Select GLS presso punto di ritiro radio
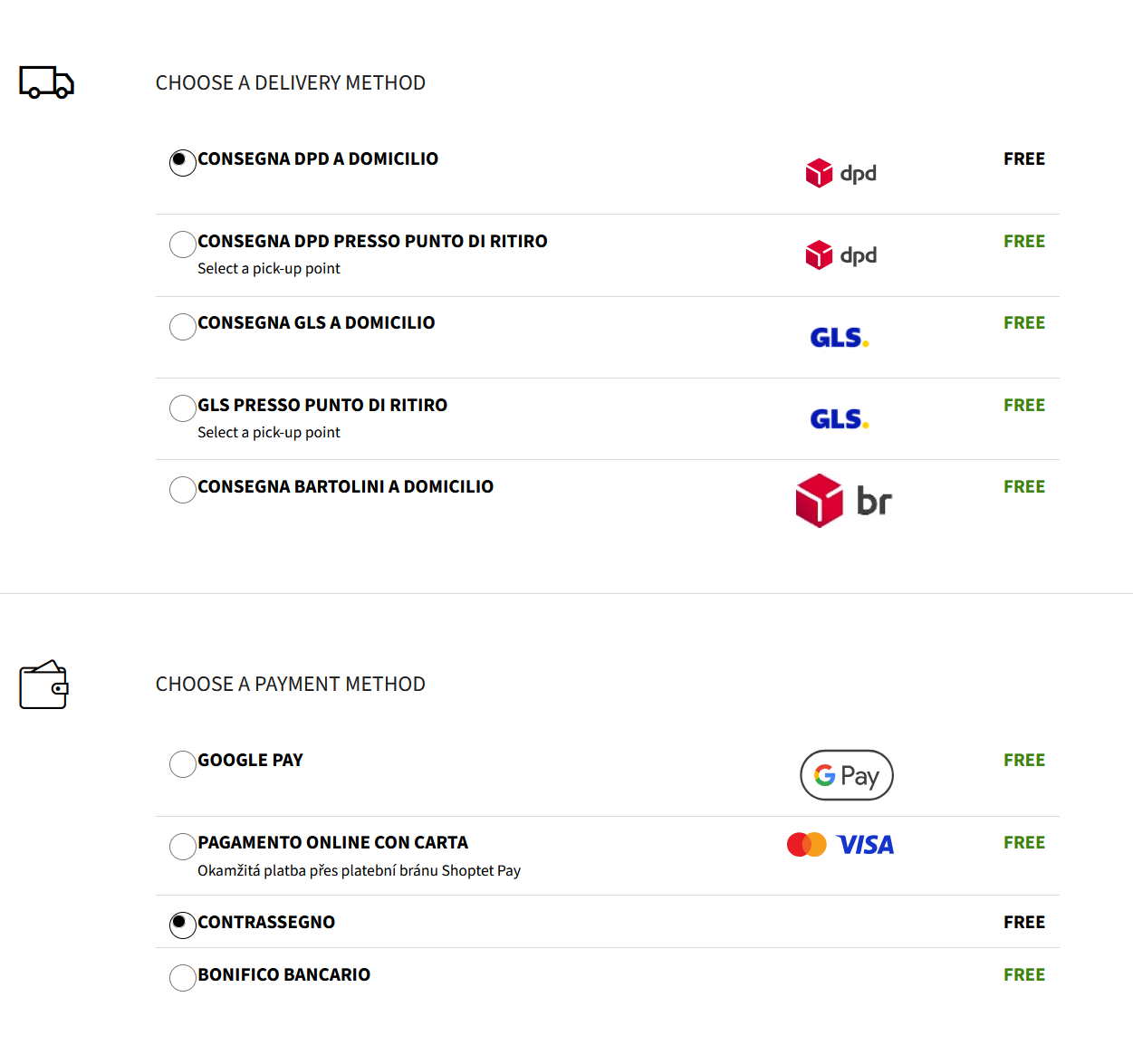The image size is (1133, 1064). coord(183,408)
